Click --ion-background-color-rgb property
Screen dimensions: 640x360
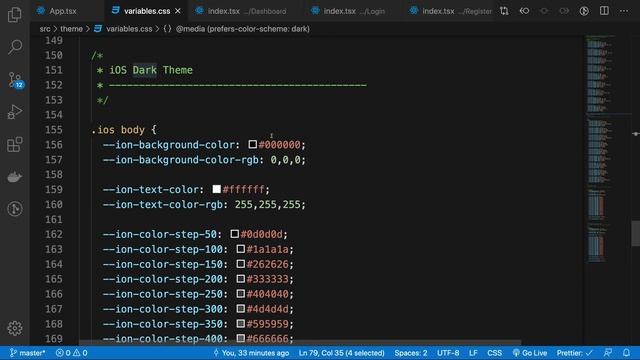pyautogui.click(x=180, y=160)
